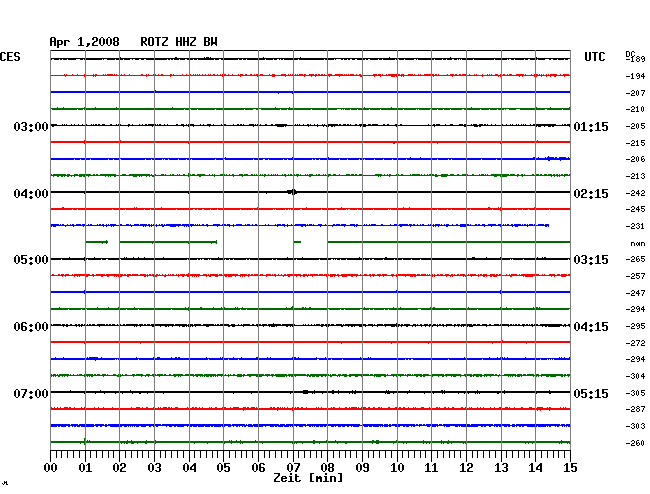Select the 05:00 local time label
650x494 pixels.
[x=31, y=260]
